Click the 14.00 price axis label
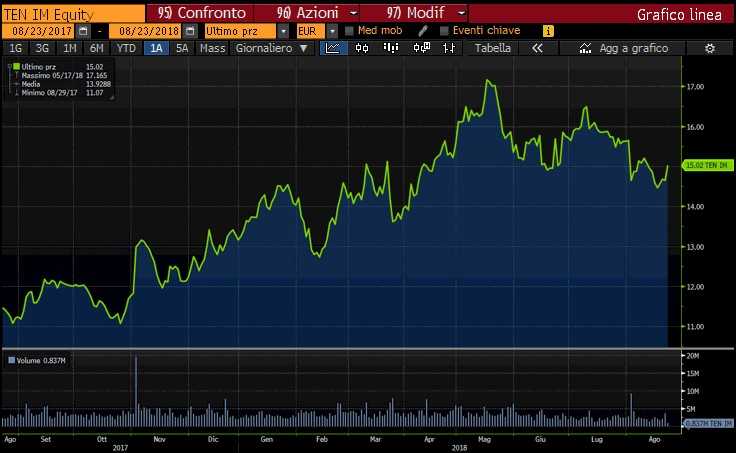Image resolution: width=736 pixels, height=453 pixels. [695, 207]
